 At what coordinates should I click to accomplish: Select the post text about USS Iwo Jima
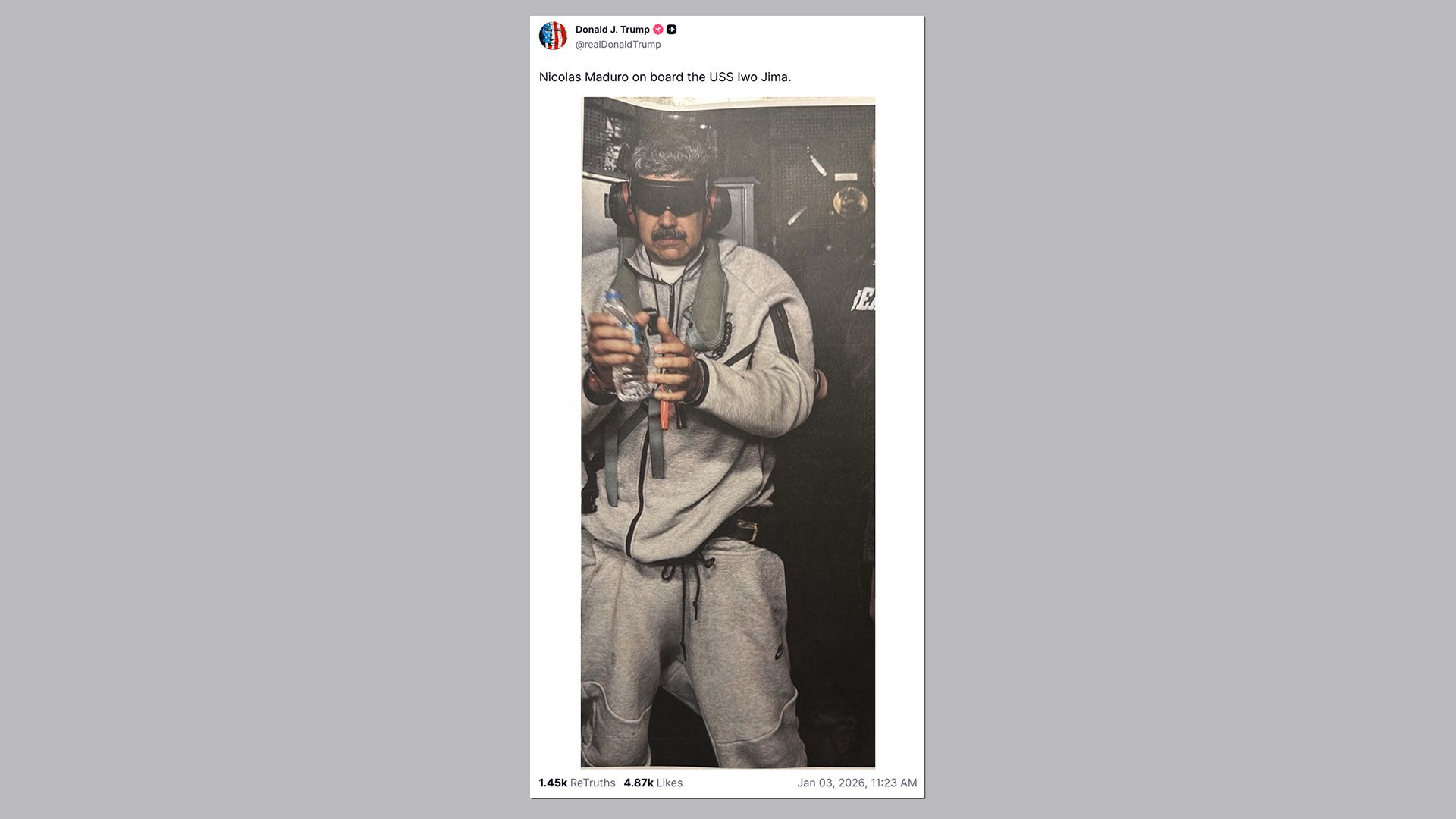tap(665, 77)
